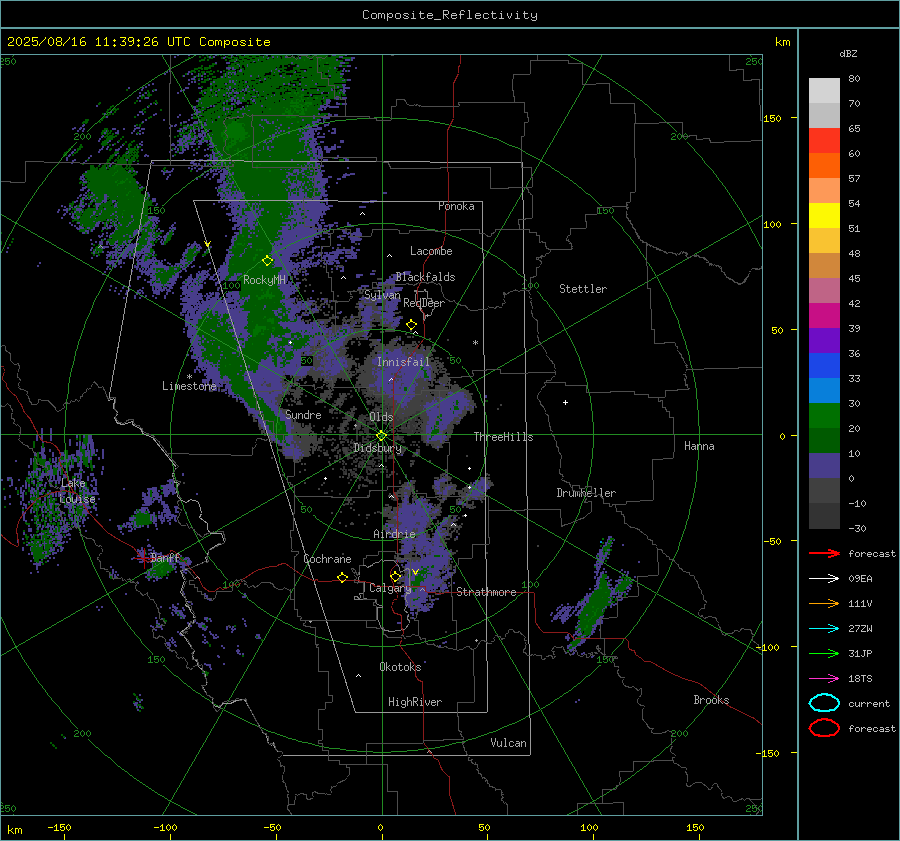Select the royal blue dBZ swatch near 33

point(824,366)
